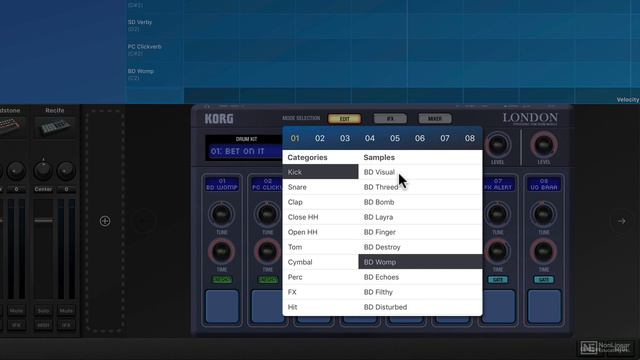Screen dimensions: 640x360
Task: Click the right arrow next to London panel
Action: click(621, 221)
